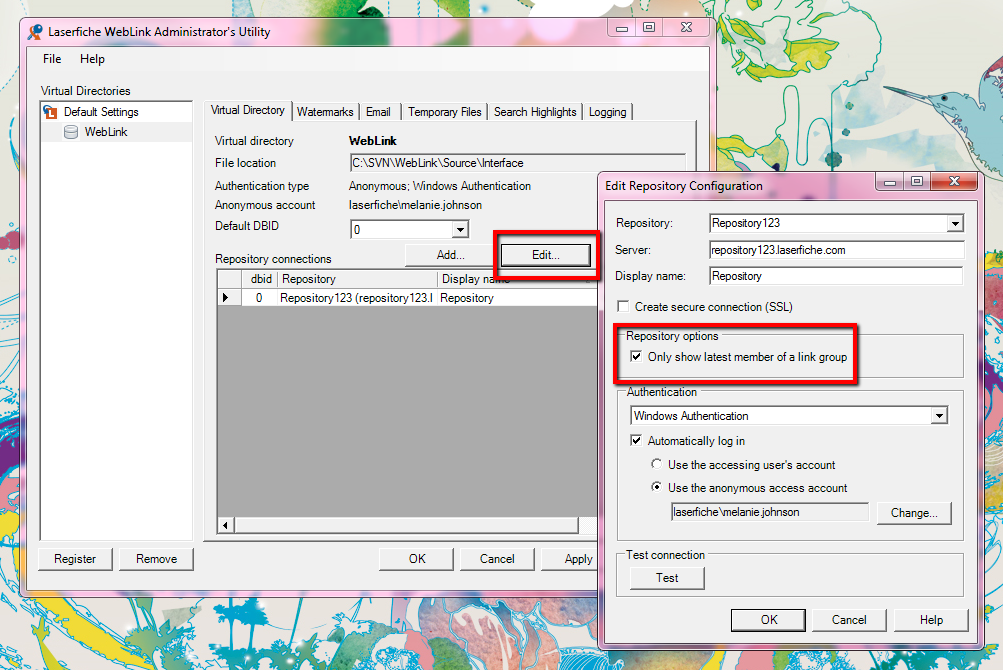Select the dbid 0 cell
The image size is (1003, 670).
[x=259, y=298]
